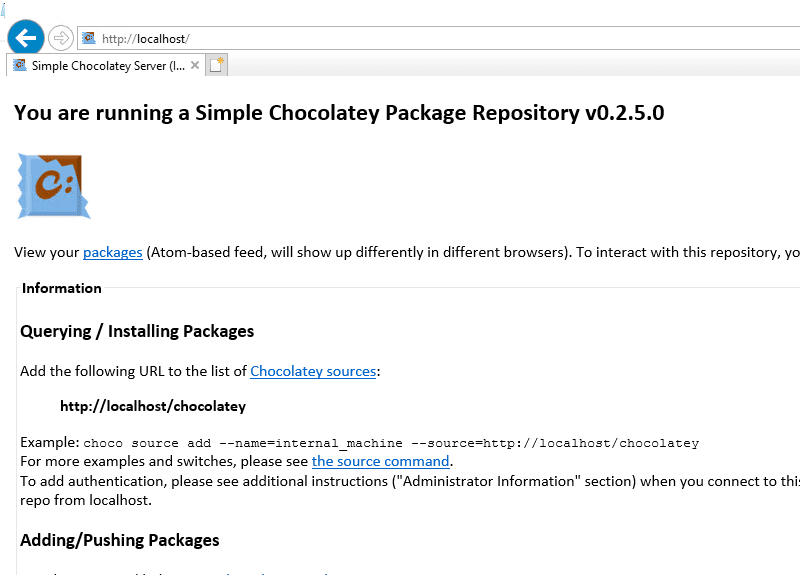Close the Simple Chocolatey Server tab
Screen dimensions: 800x575
point(195,66)
